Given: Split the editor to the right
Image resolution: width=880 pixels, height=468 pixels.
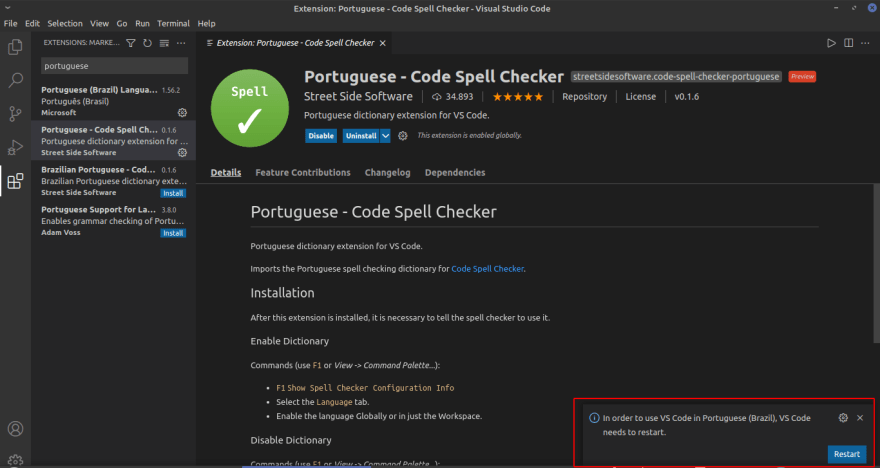Looking at the screenshot, I should [849, 43].
